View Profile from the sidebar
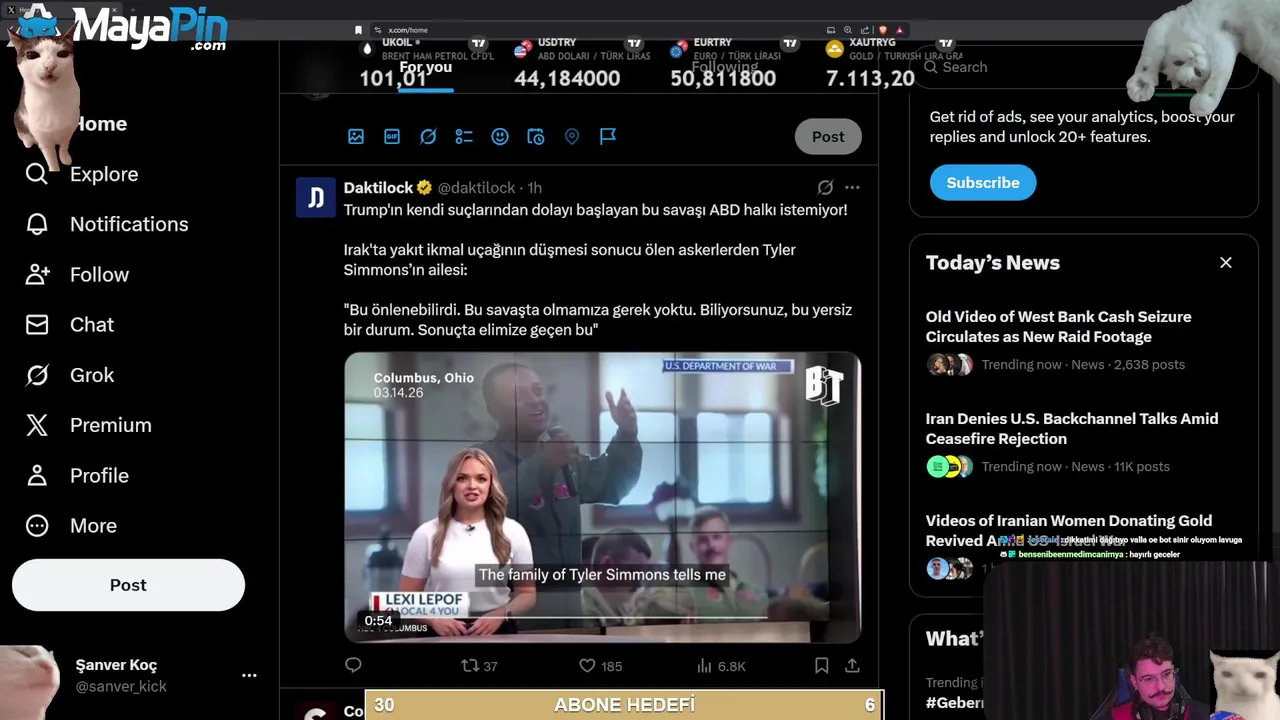 (x=77, y=475)
